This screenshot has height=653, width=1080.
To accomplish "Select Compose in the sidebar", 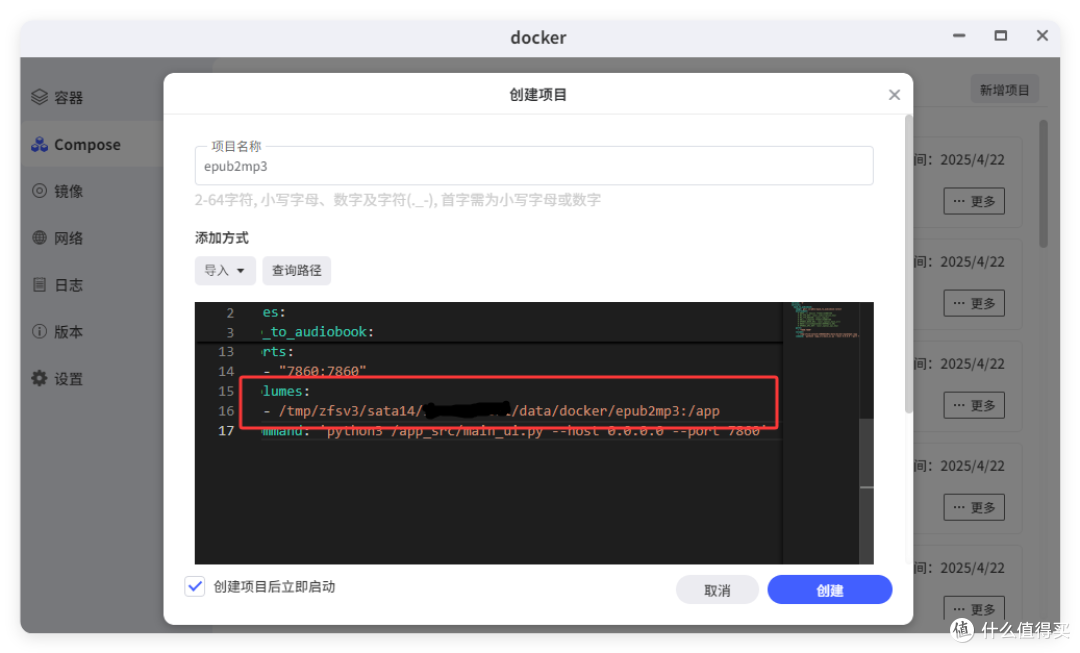I will tap(92, 144).
